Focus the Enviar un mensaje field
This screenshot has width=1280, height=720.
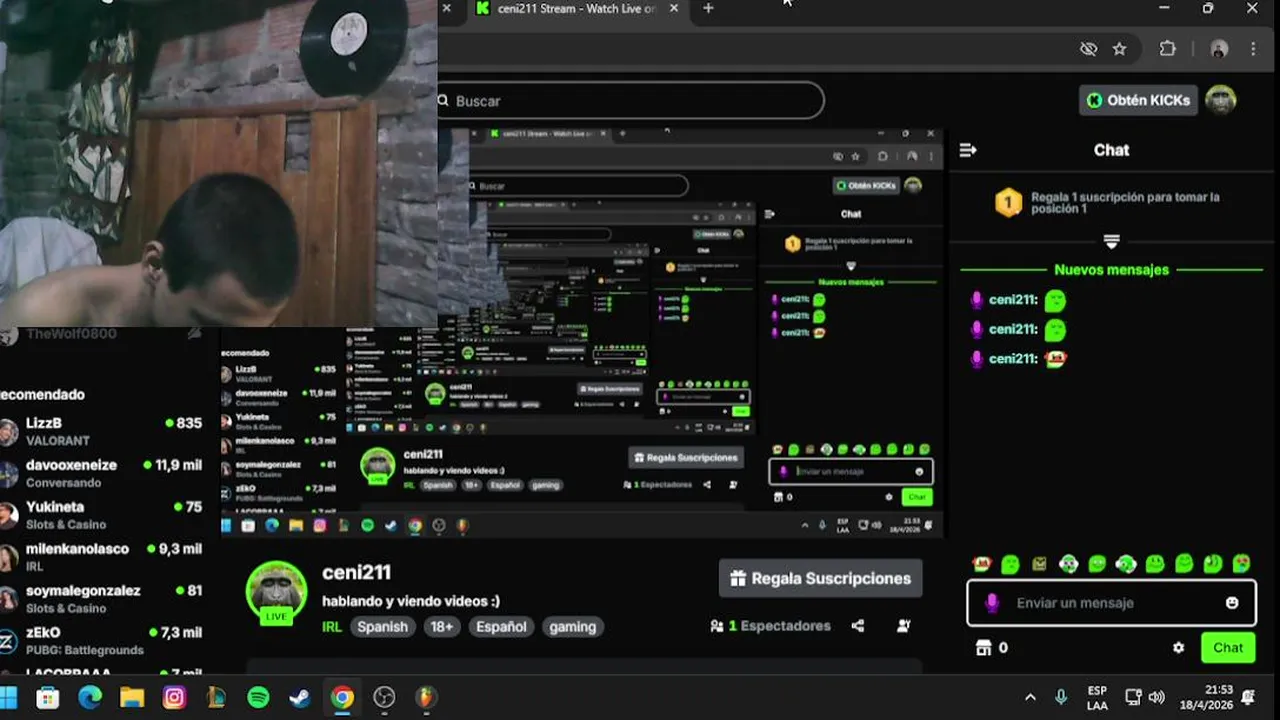click(1110, 603)
